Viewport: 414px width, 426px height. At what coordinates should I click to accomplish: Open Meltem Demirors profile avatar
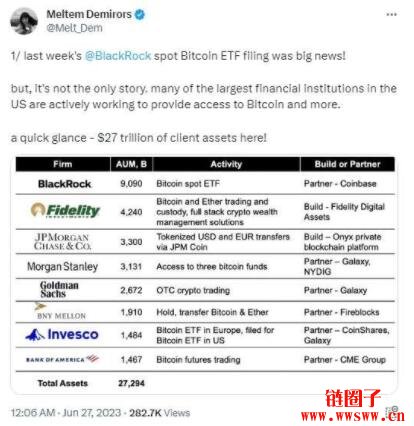click(x=24, y=21)
